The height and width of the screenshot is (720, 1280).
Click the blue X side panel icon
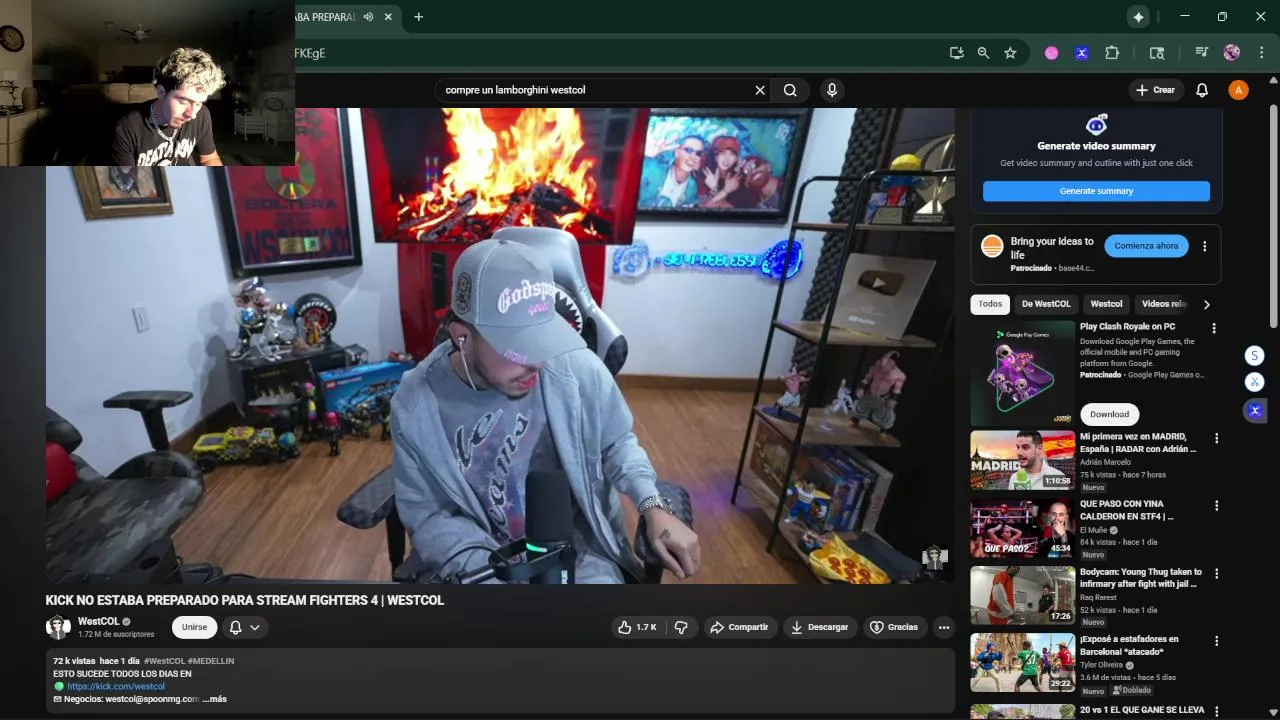[x=1255, y=410]
